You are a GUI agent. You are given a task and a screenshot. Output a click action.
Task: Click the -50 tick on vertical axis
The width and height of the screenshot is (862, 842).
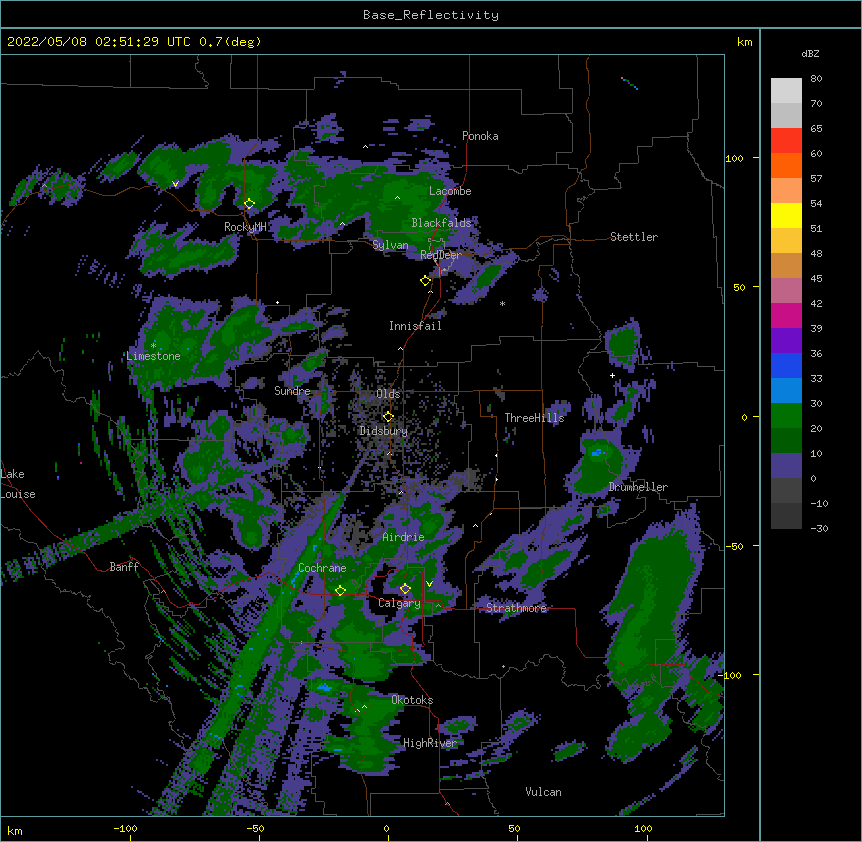pos(734,546)
